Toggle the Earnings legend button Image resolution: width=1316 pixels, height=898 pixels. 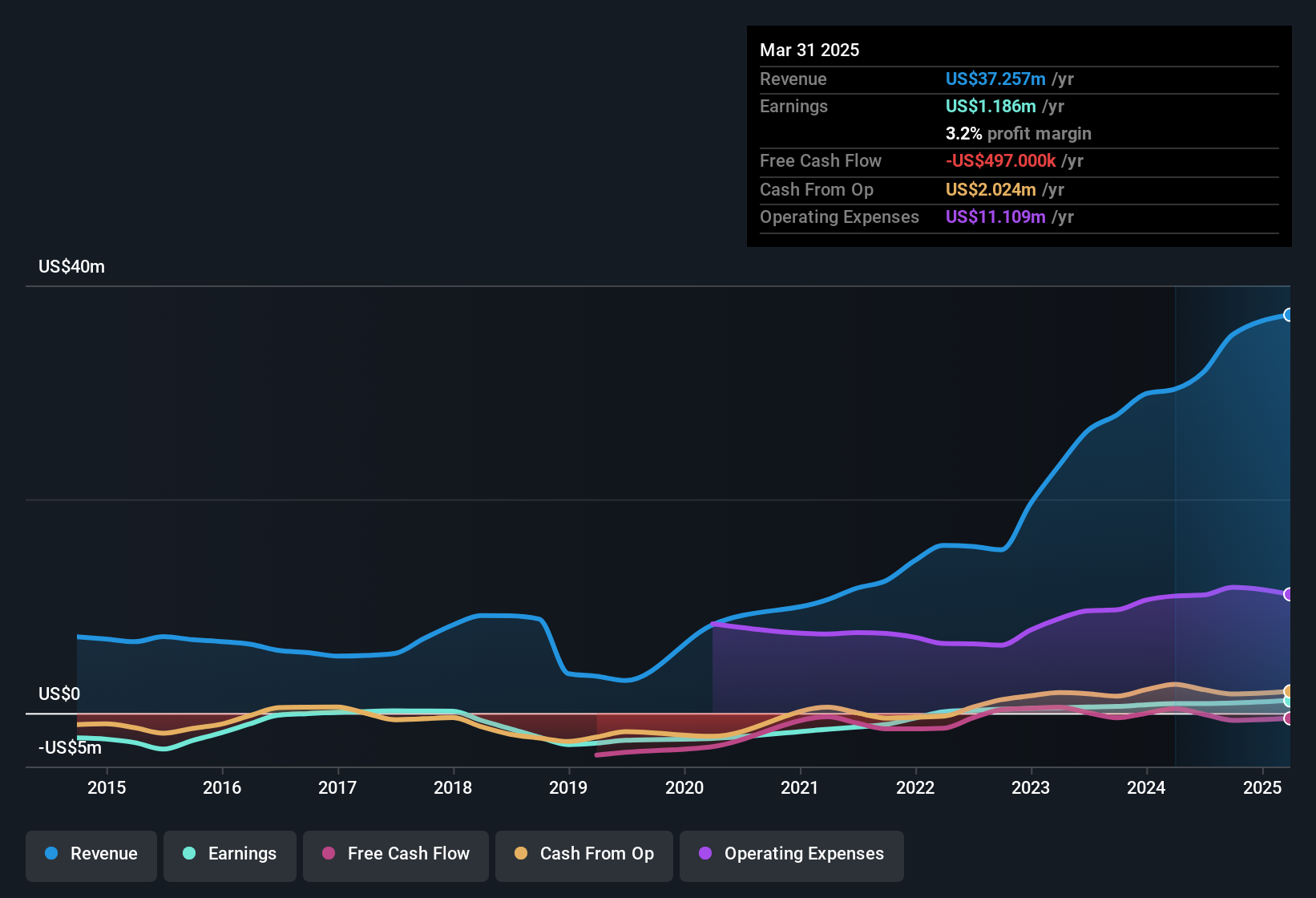coord(230,856)
